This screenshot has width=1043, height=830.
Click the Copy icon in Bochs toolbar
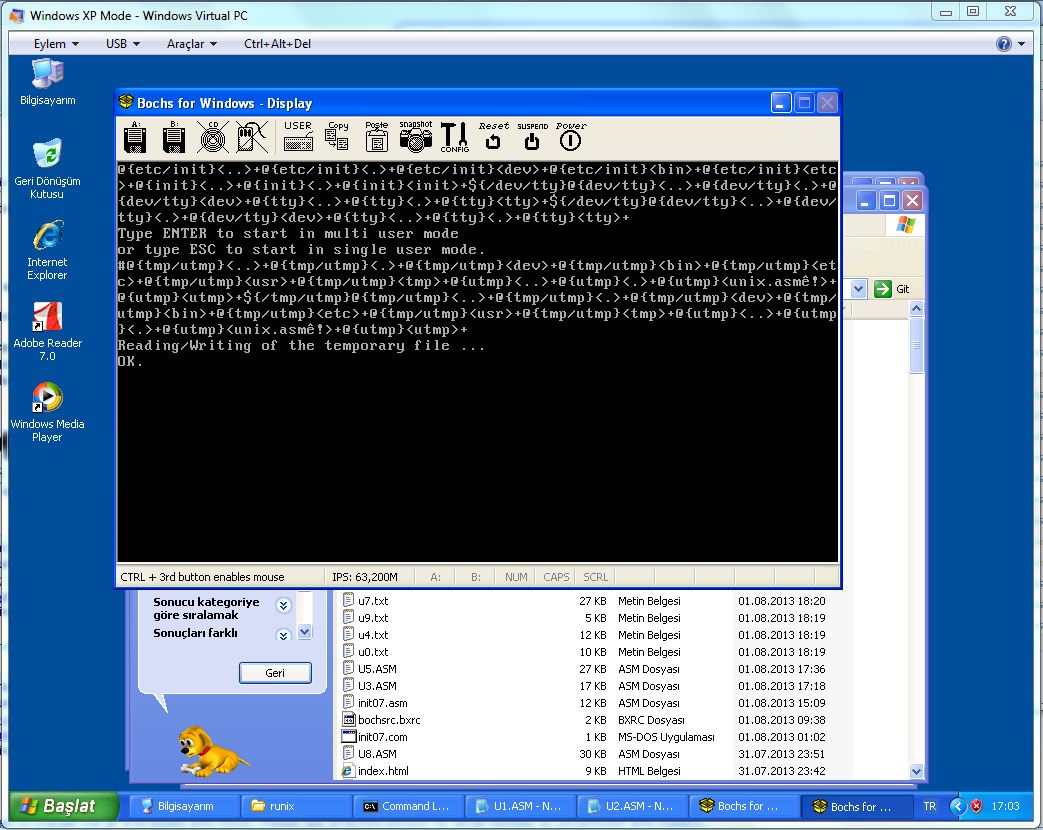pos(337,137)
